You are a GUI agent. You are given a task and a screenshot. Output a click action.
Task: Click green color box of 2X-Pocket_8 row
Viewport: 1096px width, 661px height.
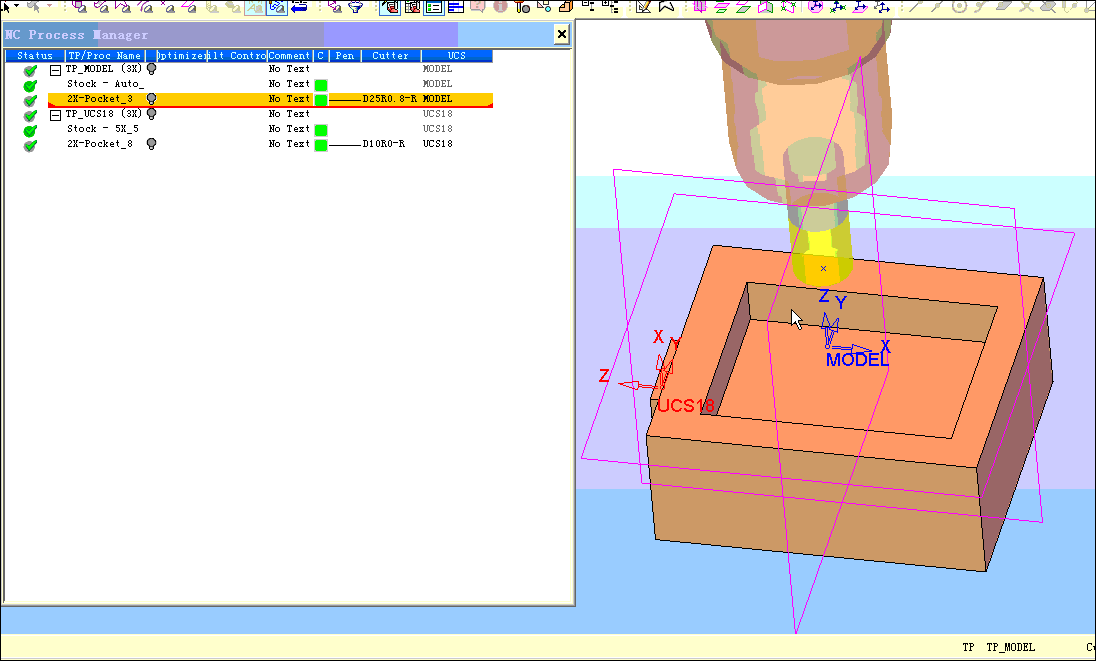321,145
